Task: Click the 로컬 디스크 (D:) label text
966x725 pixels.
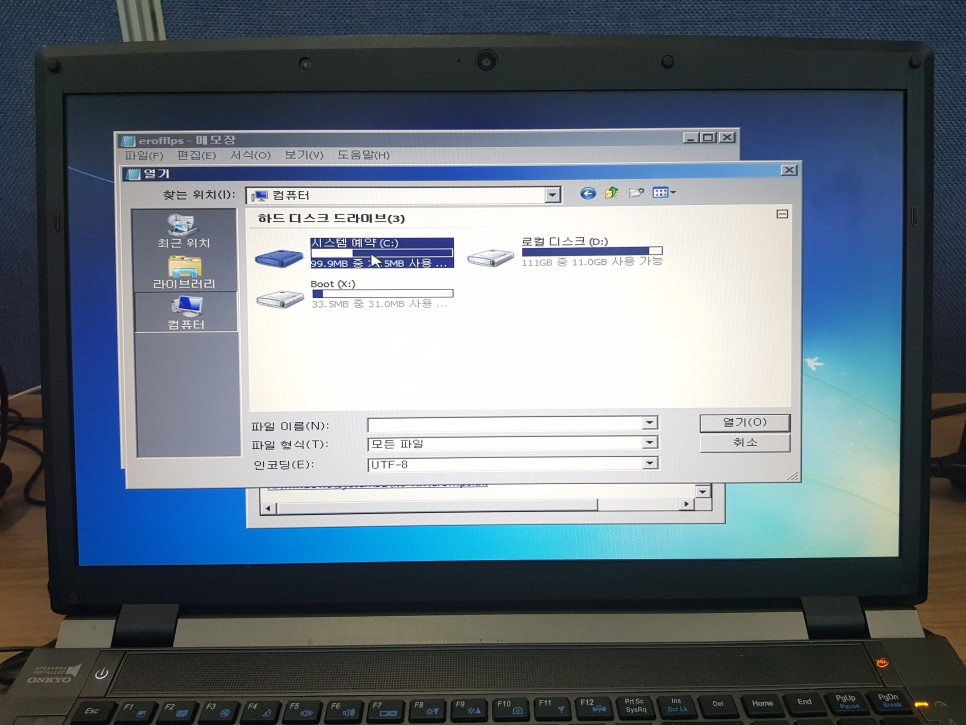Action: [x=565, y=241]
